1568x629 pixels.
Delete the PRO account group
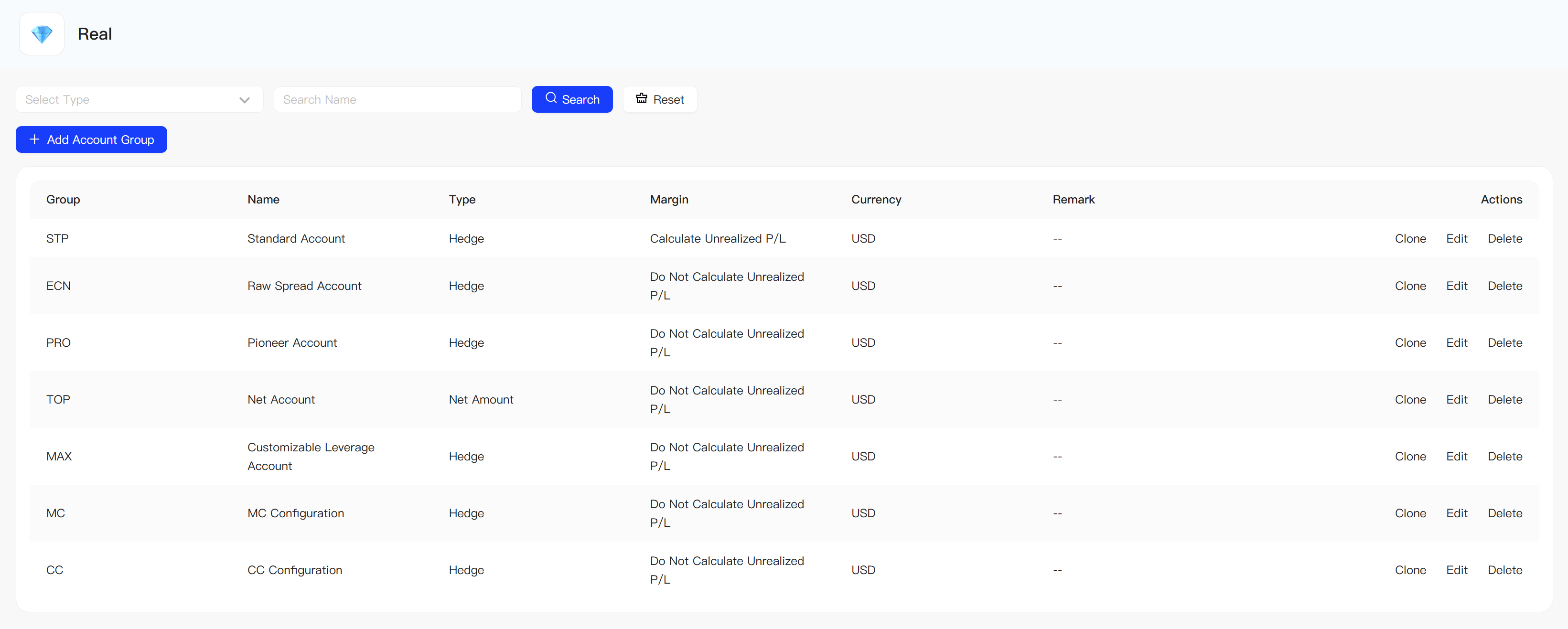coord(1504,342)
